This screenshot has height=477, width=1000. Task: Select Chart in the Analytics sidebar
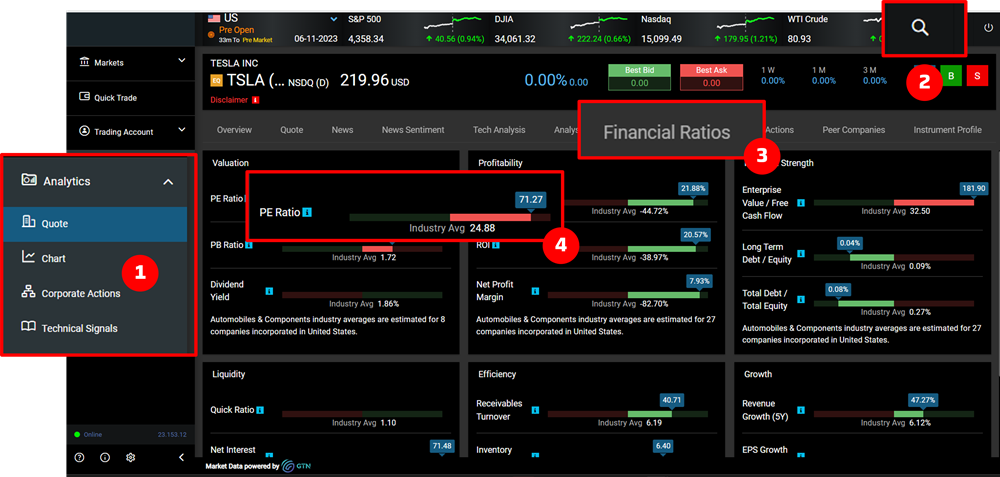[44, 258]
